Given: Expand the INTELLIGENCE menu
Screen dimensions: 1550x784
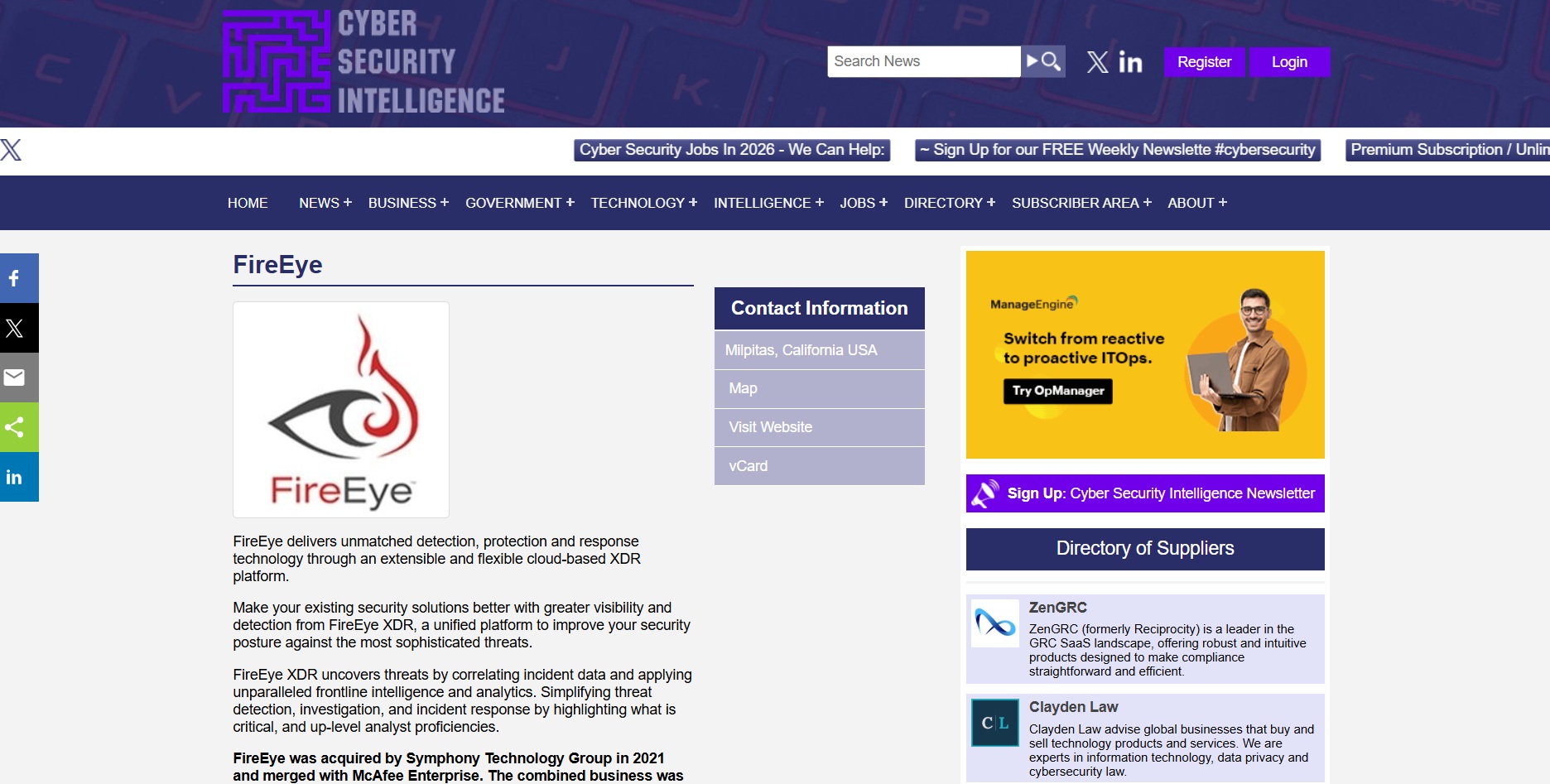Looking at the screenshot, I should (768, 203).
